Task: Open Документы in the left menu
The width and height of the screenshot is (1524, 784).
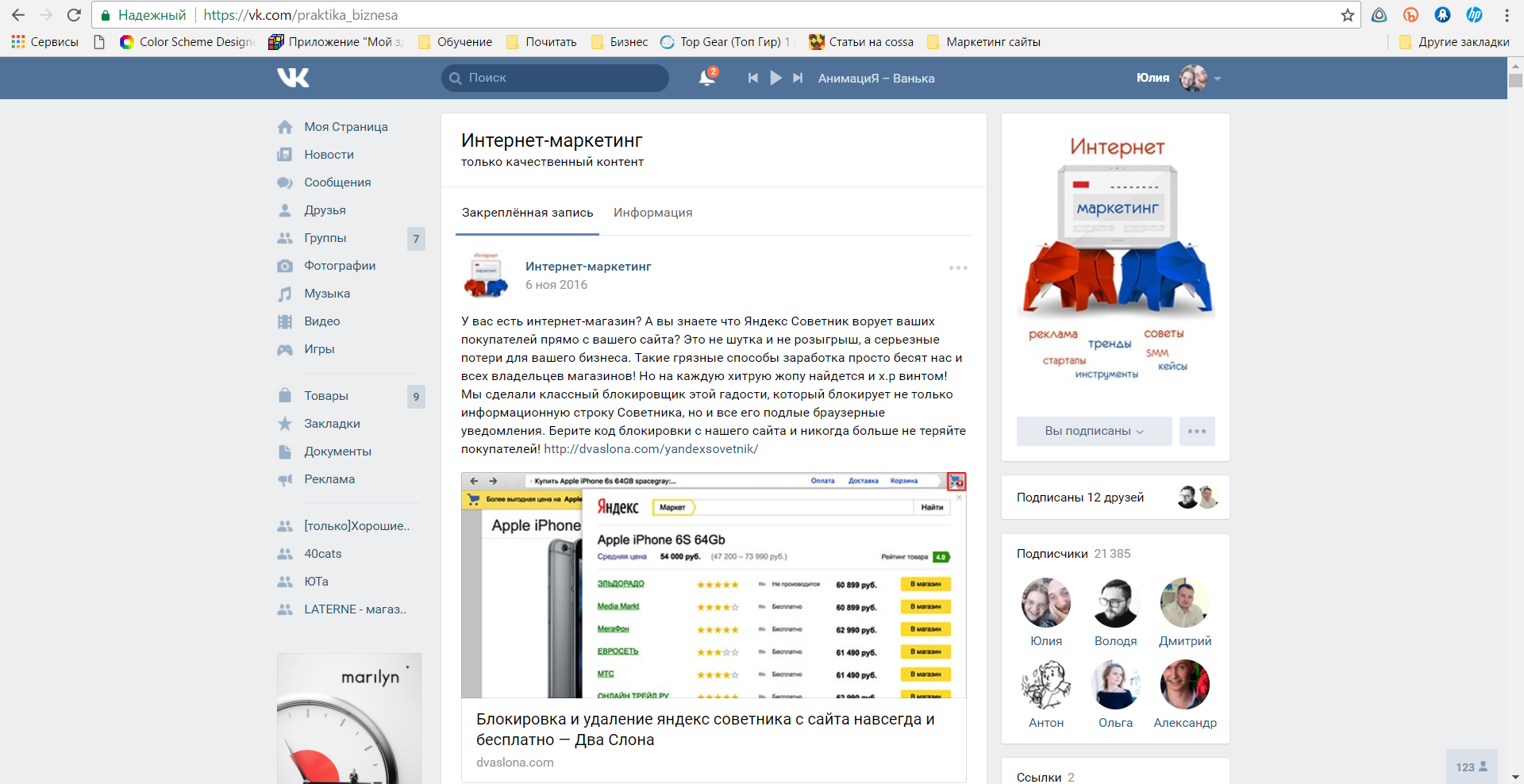Action: point(337,452)
